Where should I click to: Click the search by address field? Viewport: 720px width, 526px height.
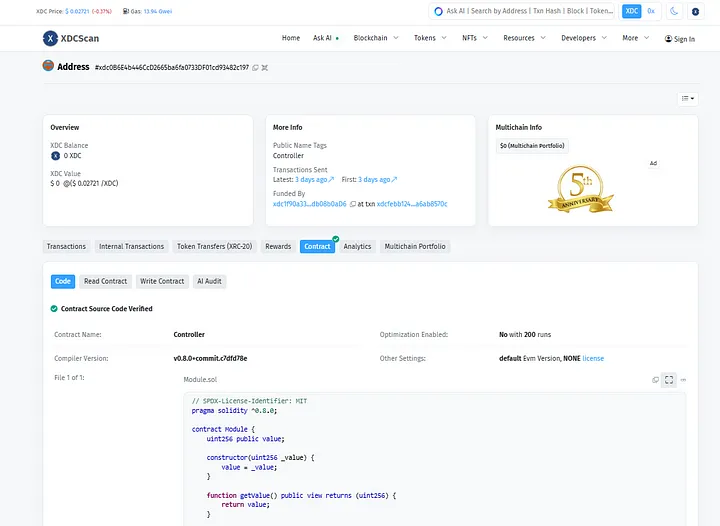point(525,11)
